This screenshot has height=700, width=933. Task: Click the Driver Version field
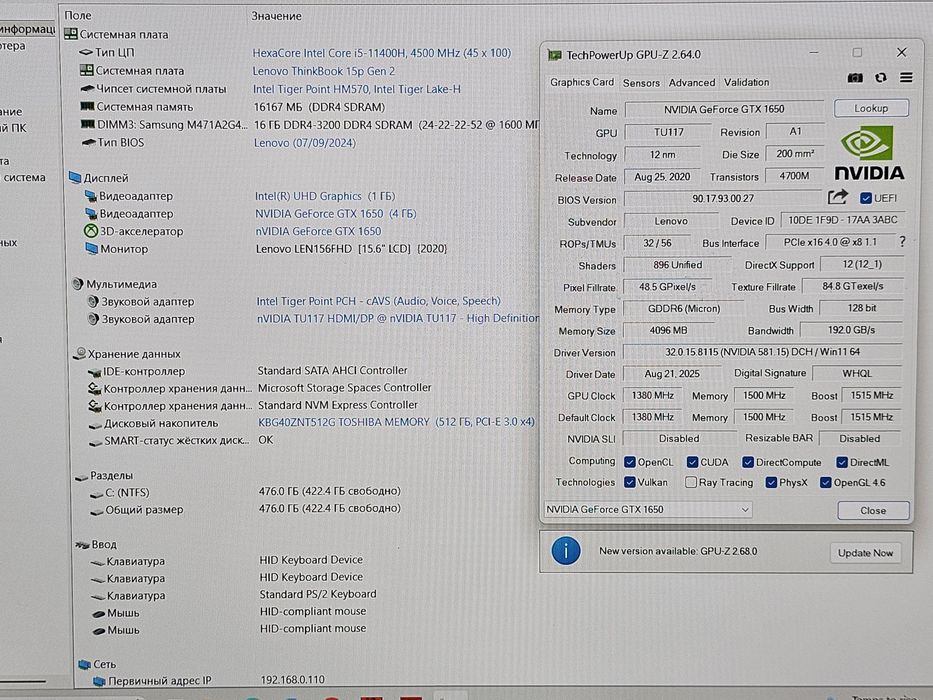point(762,352)
